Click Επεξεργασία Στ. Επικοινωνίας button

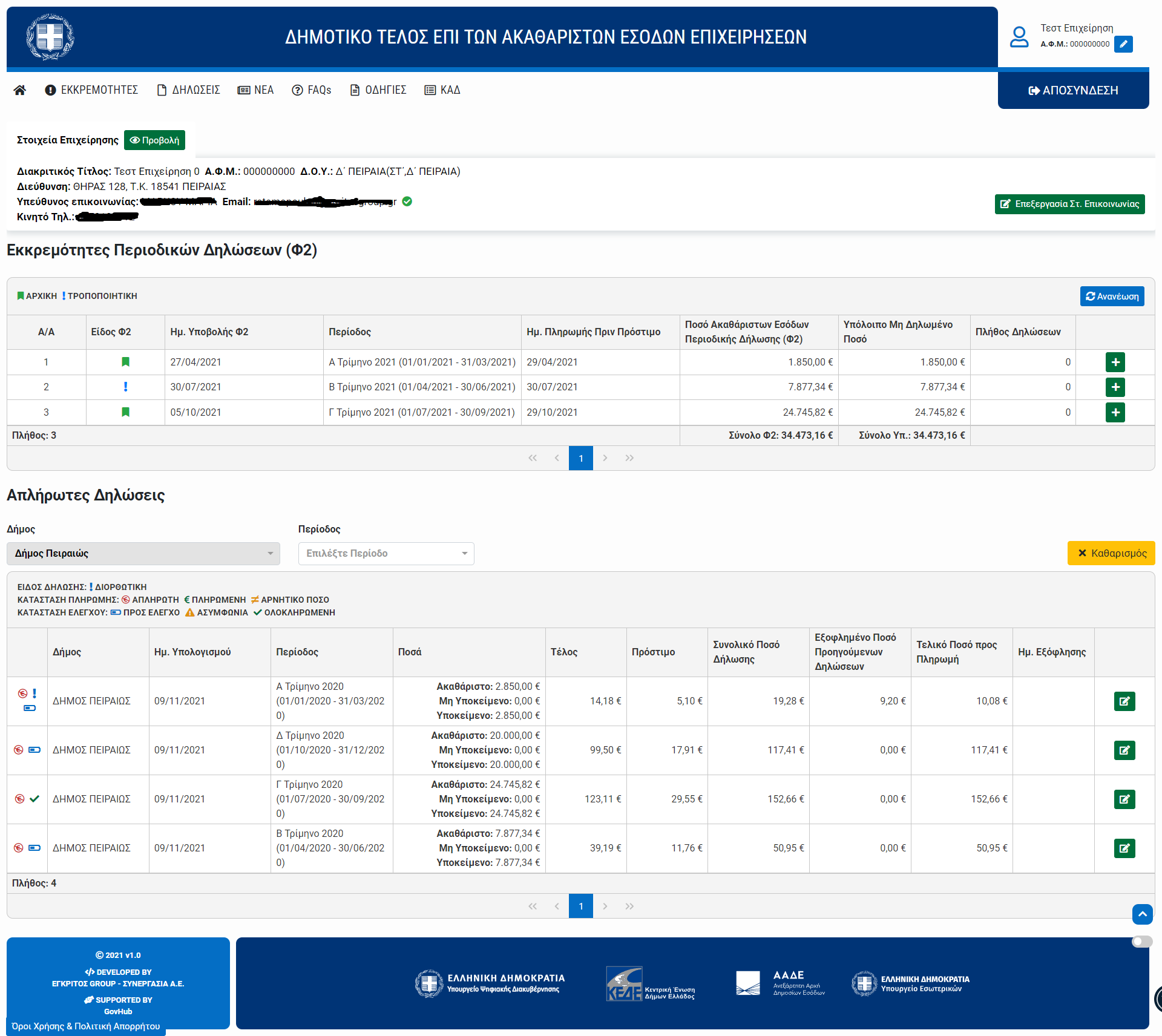[1069, 204]
